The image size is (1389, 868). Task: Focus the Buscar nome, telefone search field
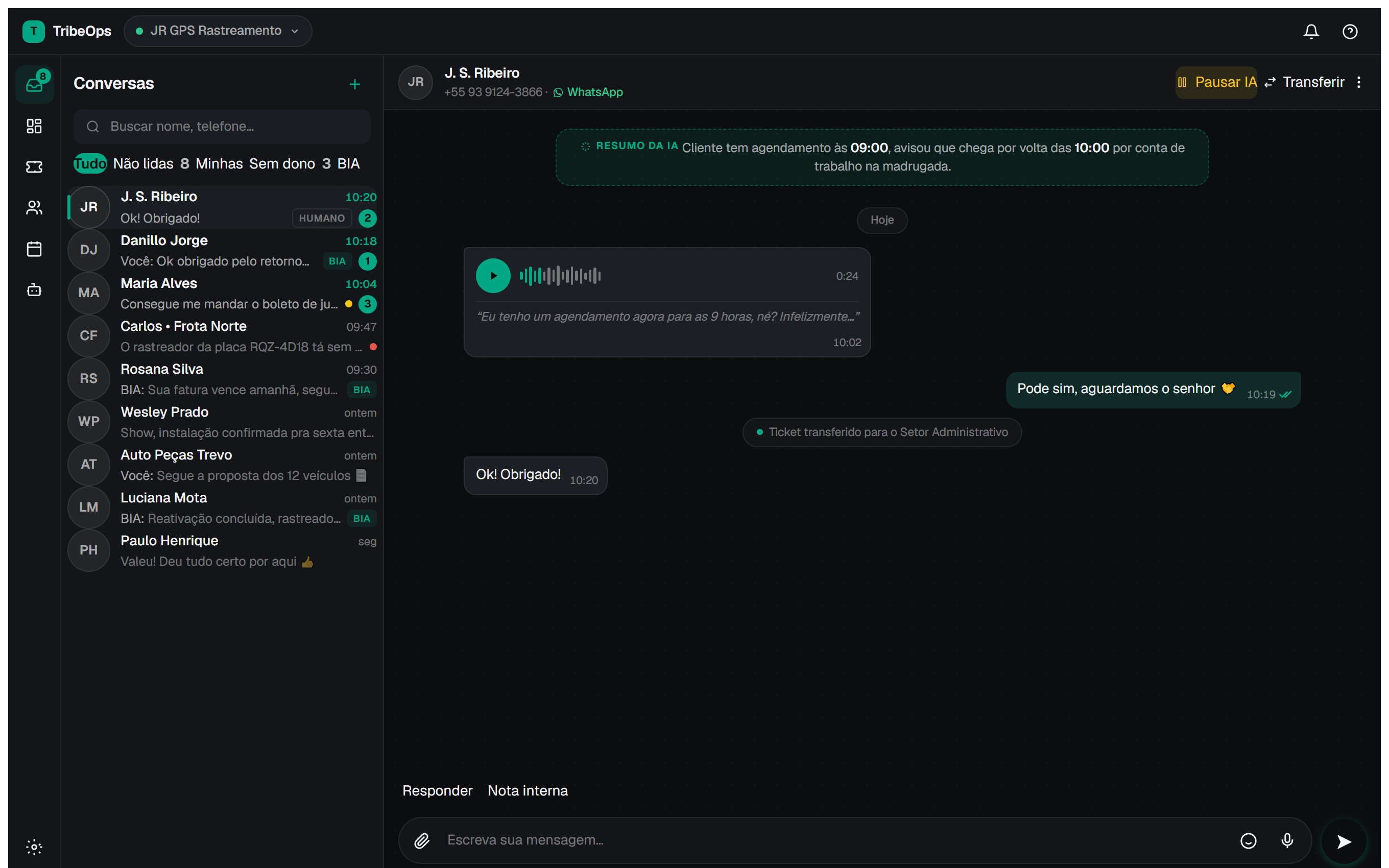click(x=222, y=126)
